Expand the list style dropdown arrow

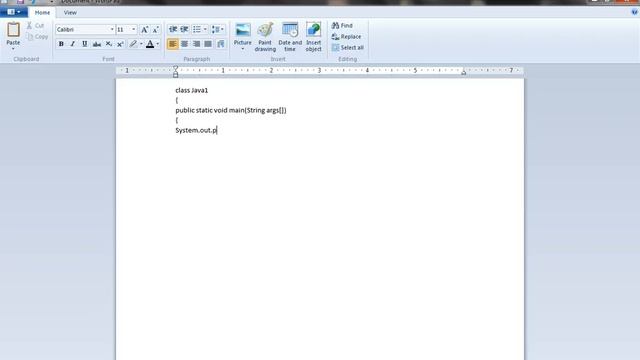[x=205, y=29]
